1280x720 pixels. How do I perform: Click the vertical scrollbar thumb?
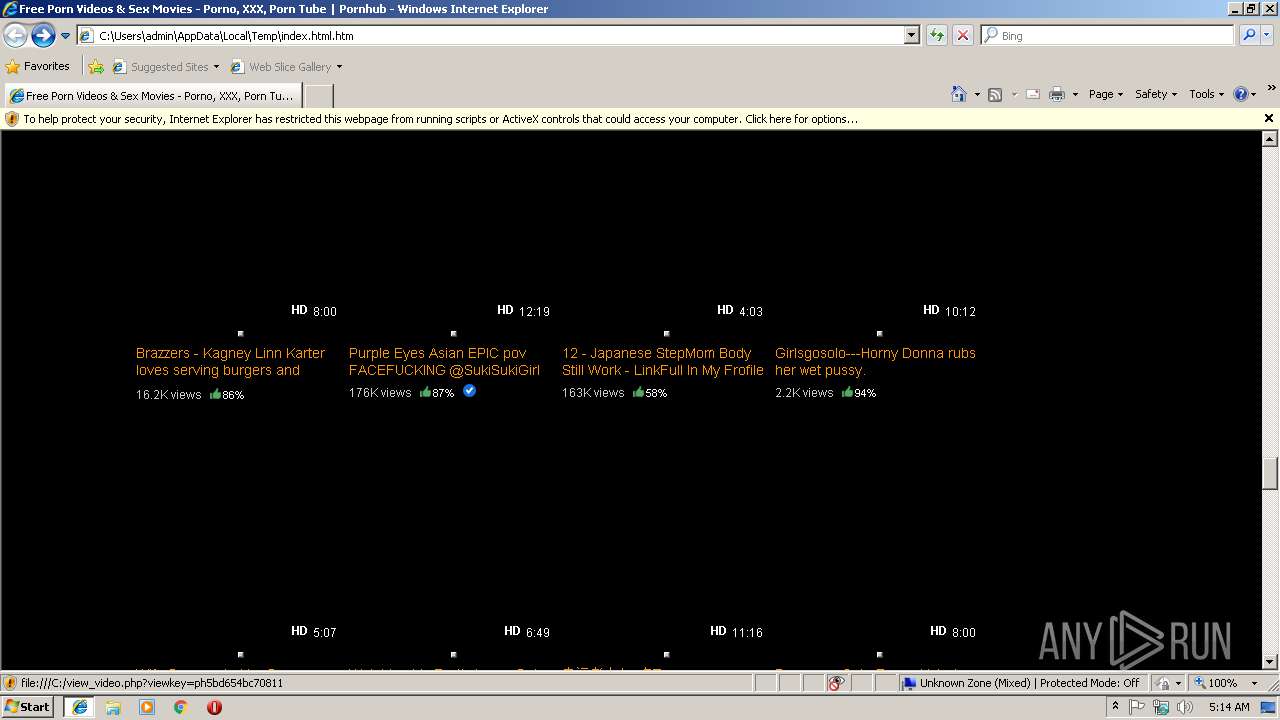(1270, 474)
